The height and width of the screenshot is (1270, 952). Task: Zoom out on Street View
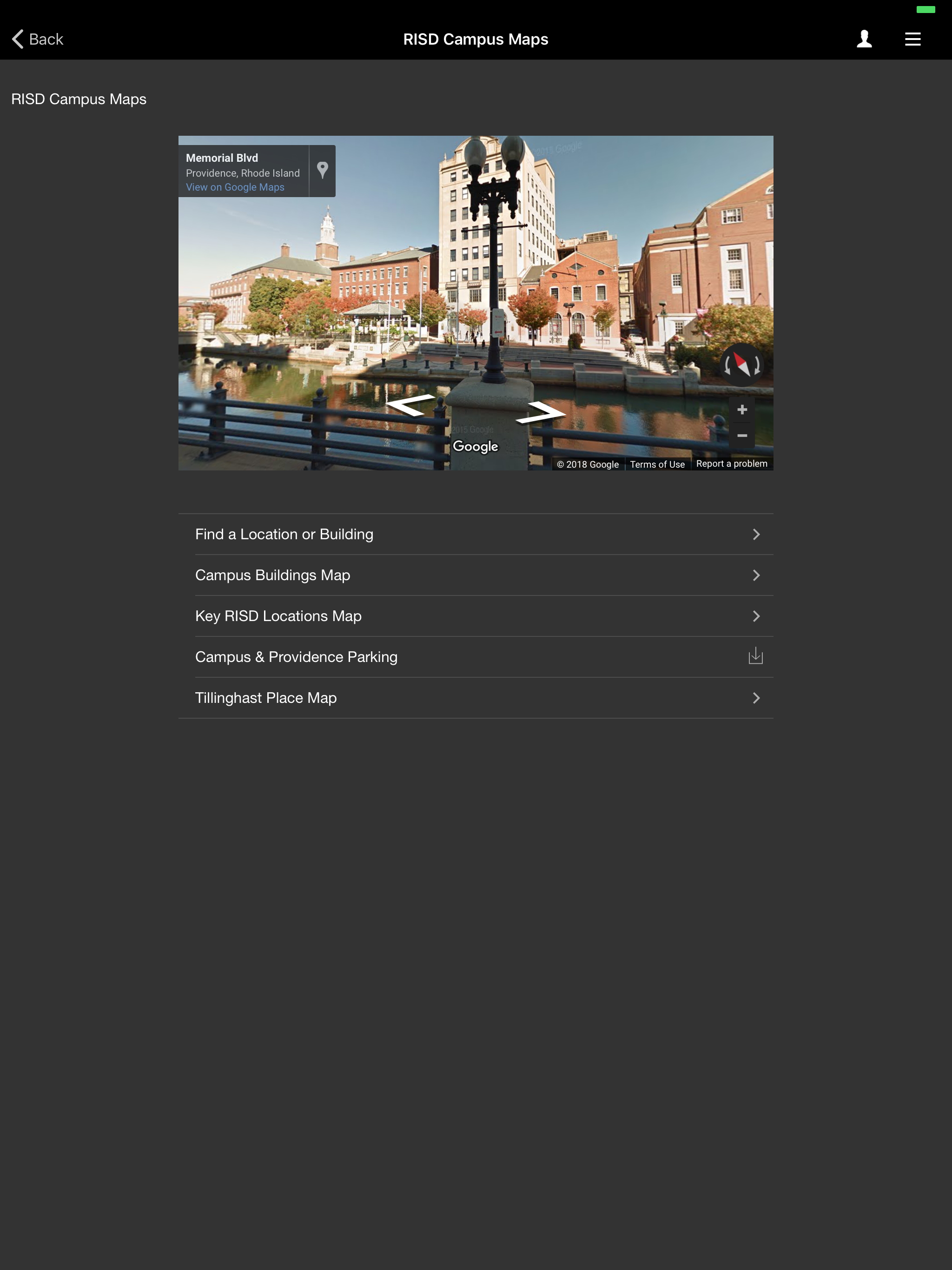(x=742, y=436)
